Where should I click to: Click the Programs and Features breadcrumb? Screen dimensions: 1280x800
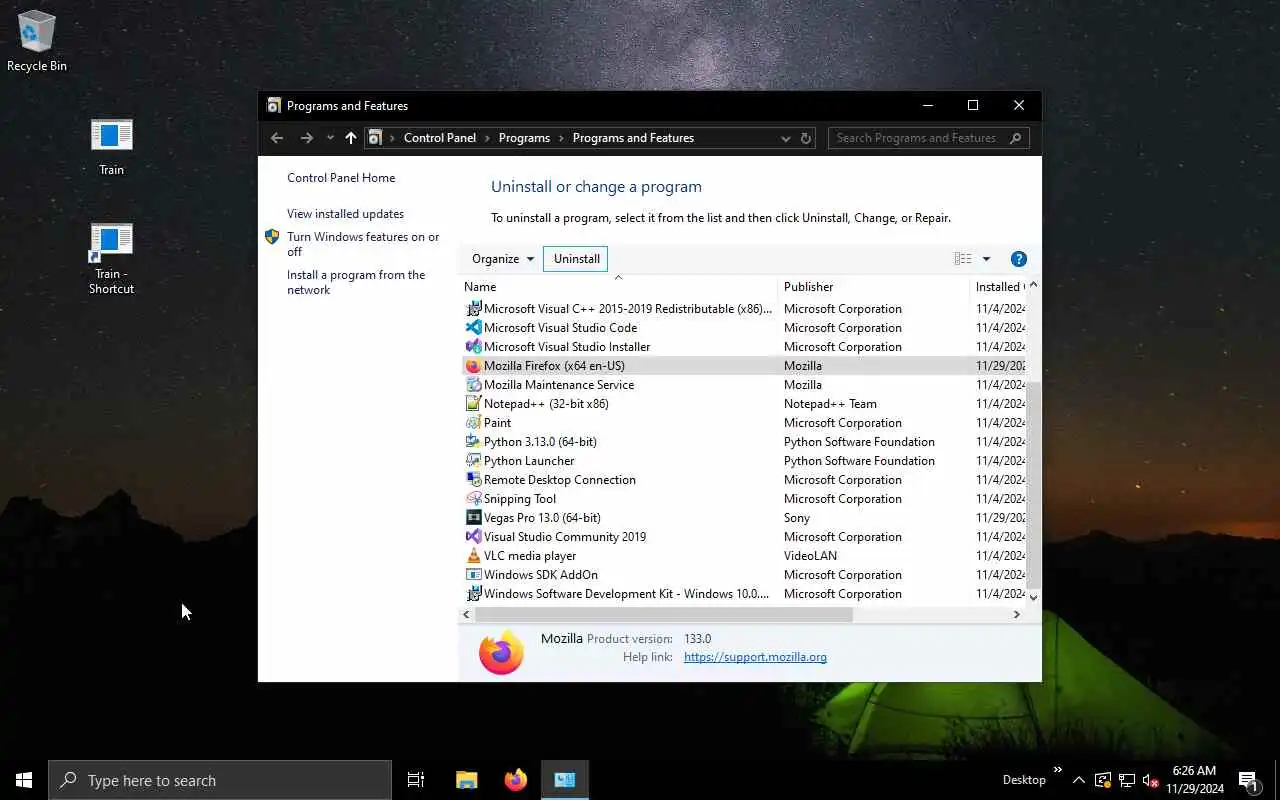pyautogui.click(x=633, y=138)
